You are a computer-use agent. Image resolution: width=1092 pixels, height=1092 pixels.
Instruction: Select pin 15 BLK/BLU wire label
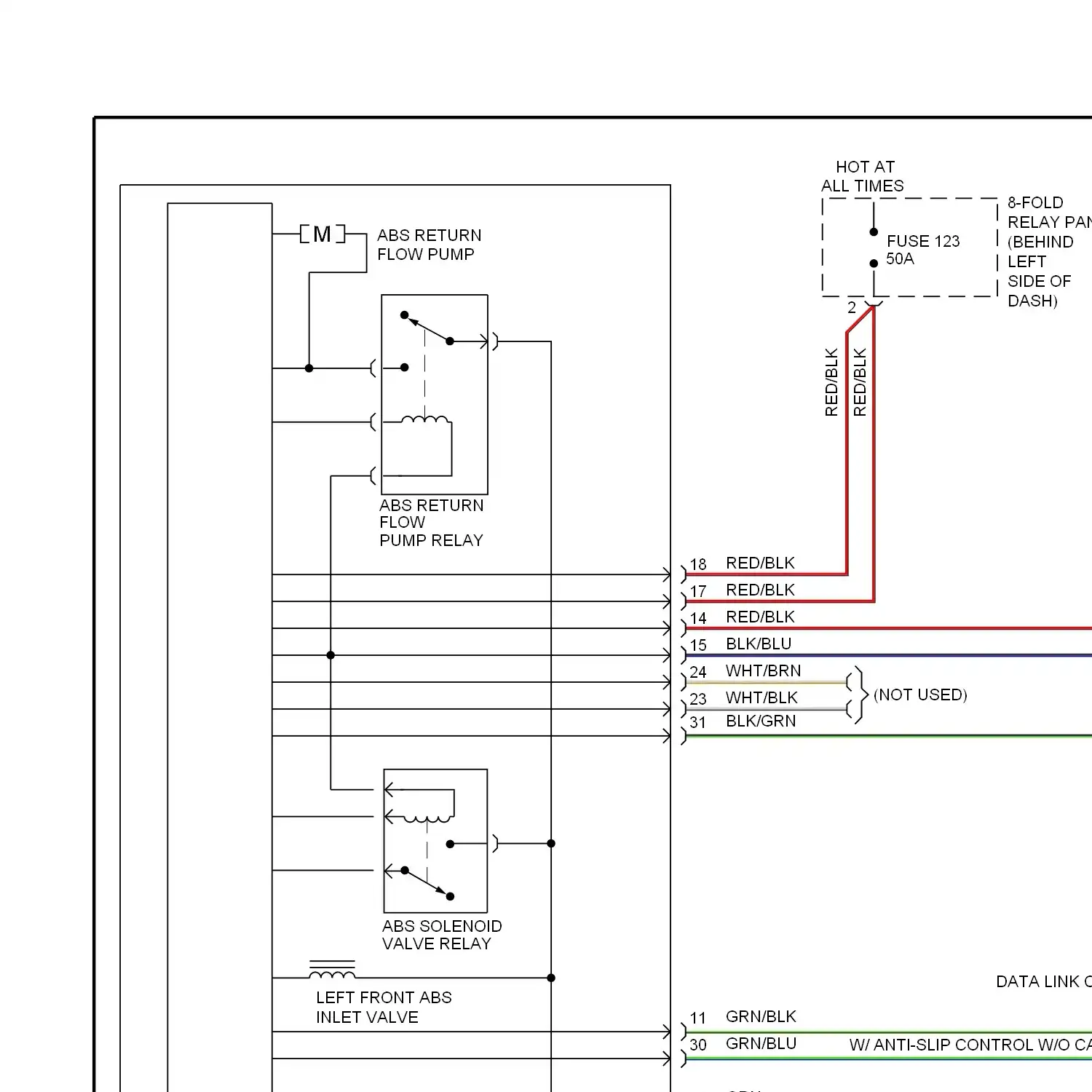(x=759, y=644)
